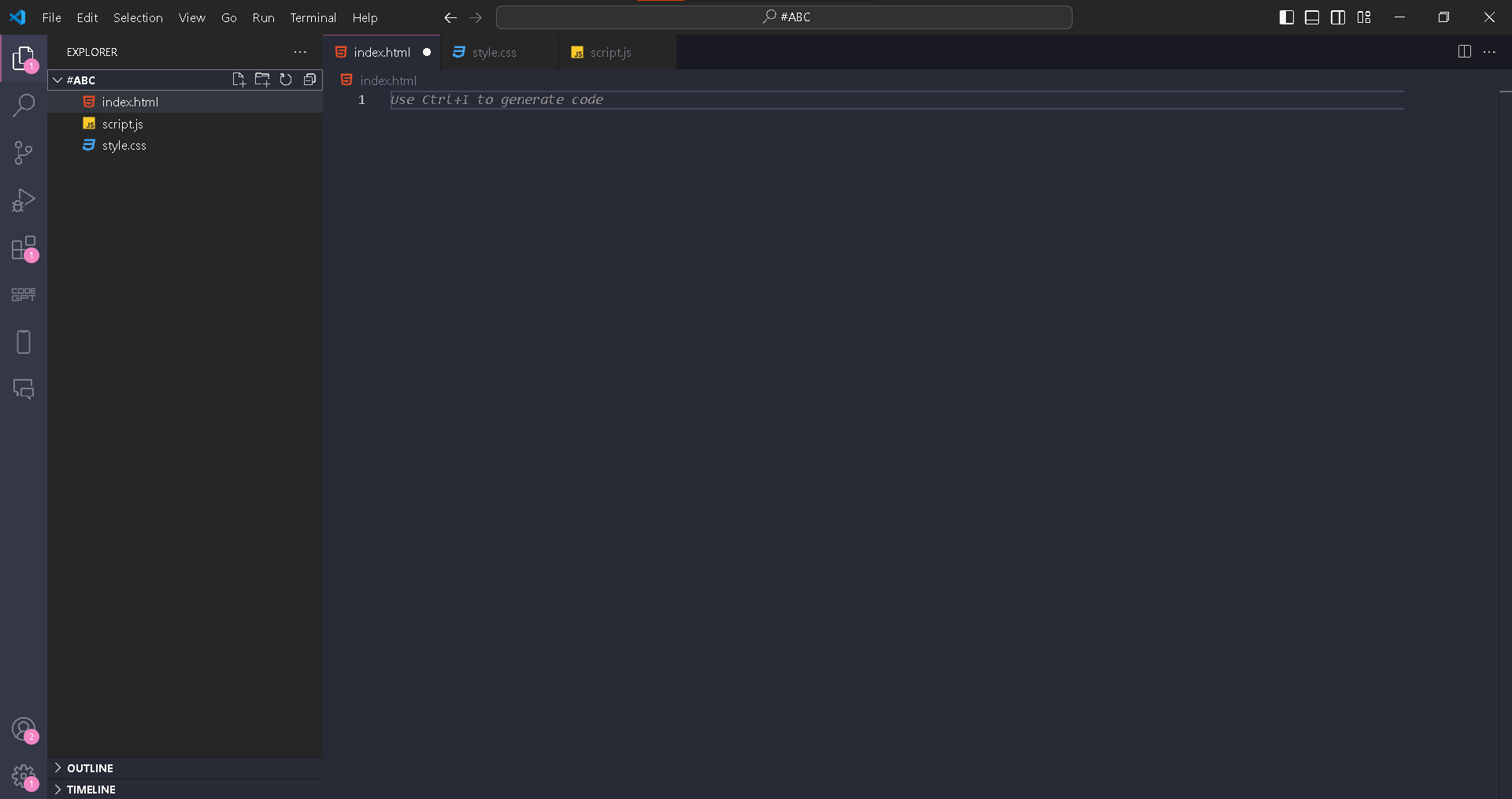Go forward in navigation history
This screenshot has width=1512, height=799.
point(476,17)
